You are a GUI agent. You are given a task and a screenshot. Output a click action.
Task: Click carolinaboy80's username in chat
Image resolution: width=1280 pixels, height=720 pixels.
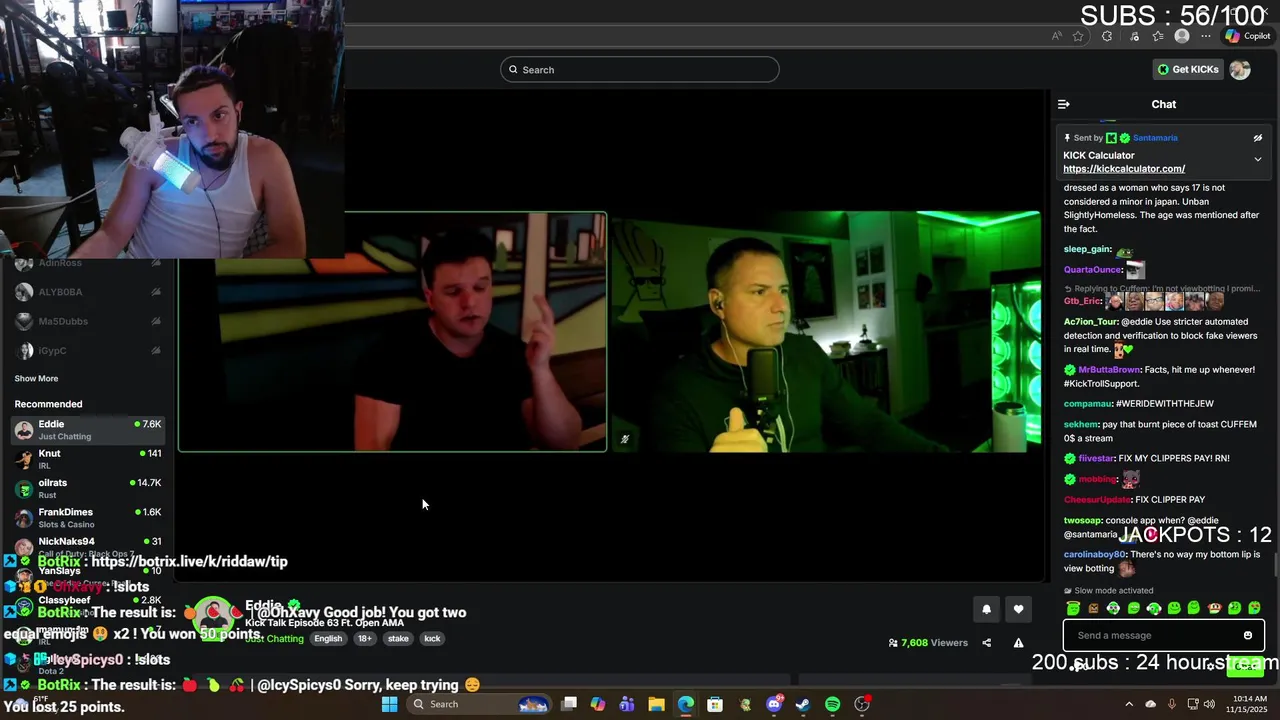tap(1094, 555)
